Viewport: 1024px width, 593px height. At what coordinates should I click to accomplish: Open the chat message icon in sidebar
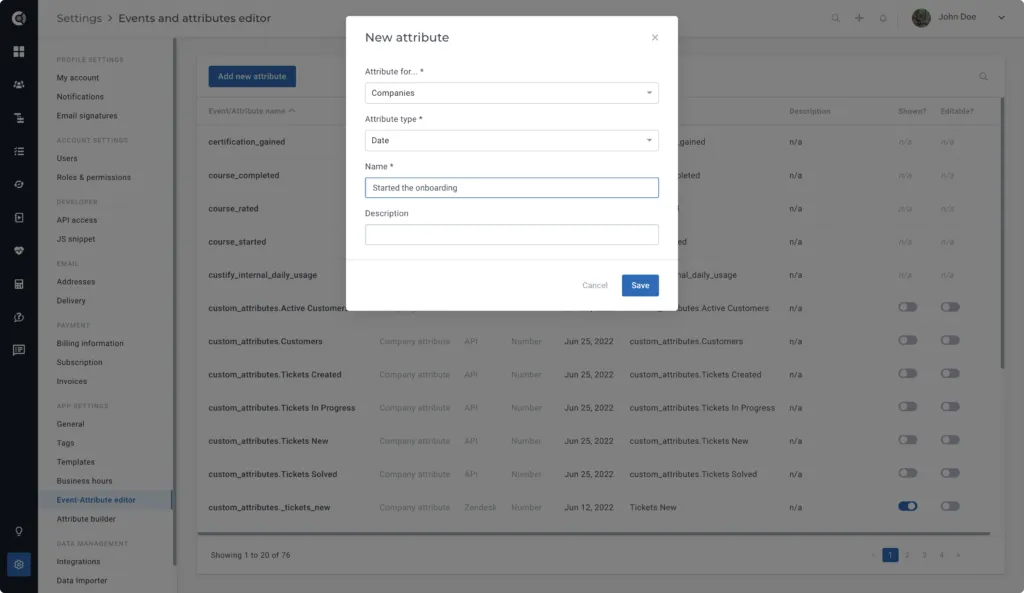coord(19,350)
